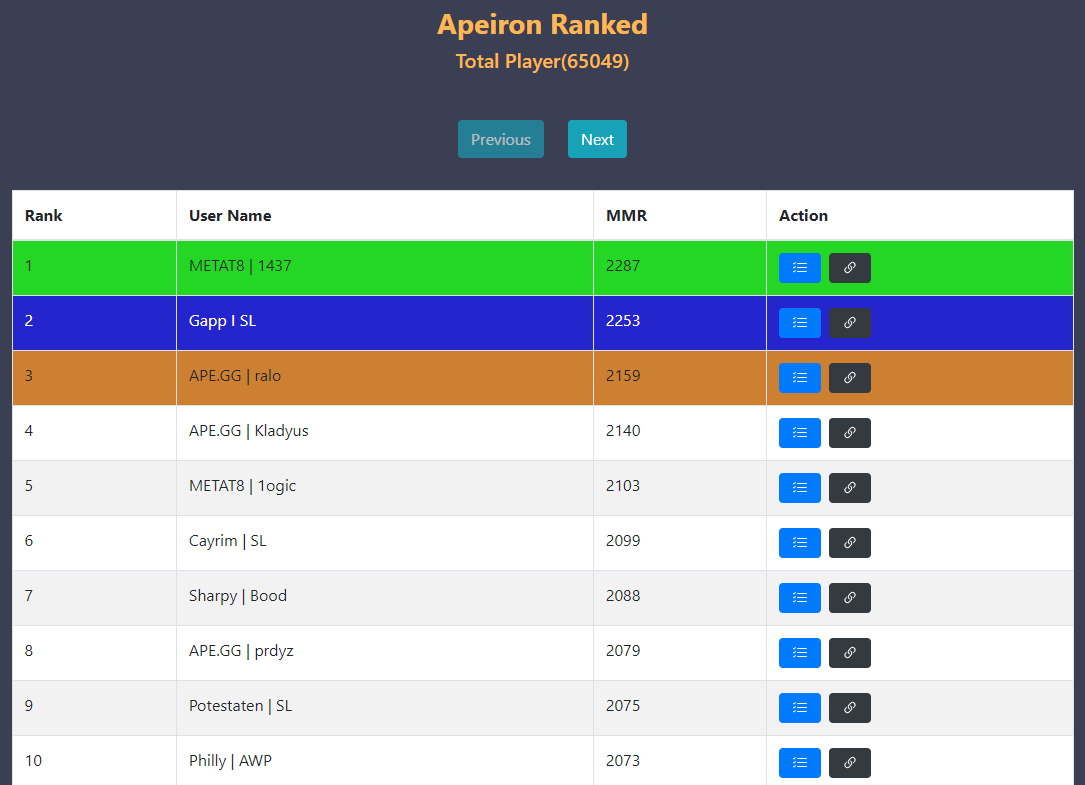Select the user name Gapp I SL
1085x785 pixels.
[222, 321]
